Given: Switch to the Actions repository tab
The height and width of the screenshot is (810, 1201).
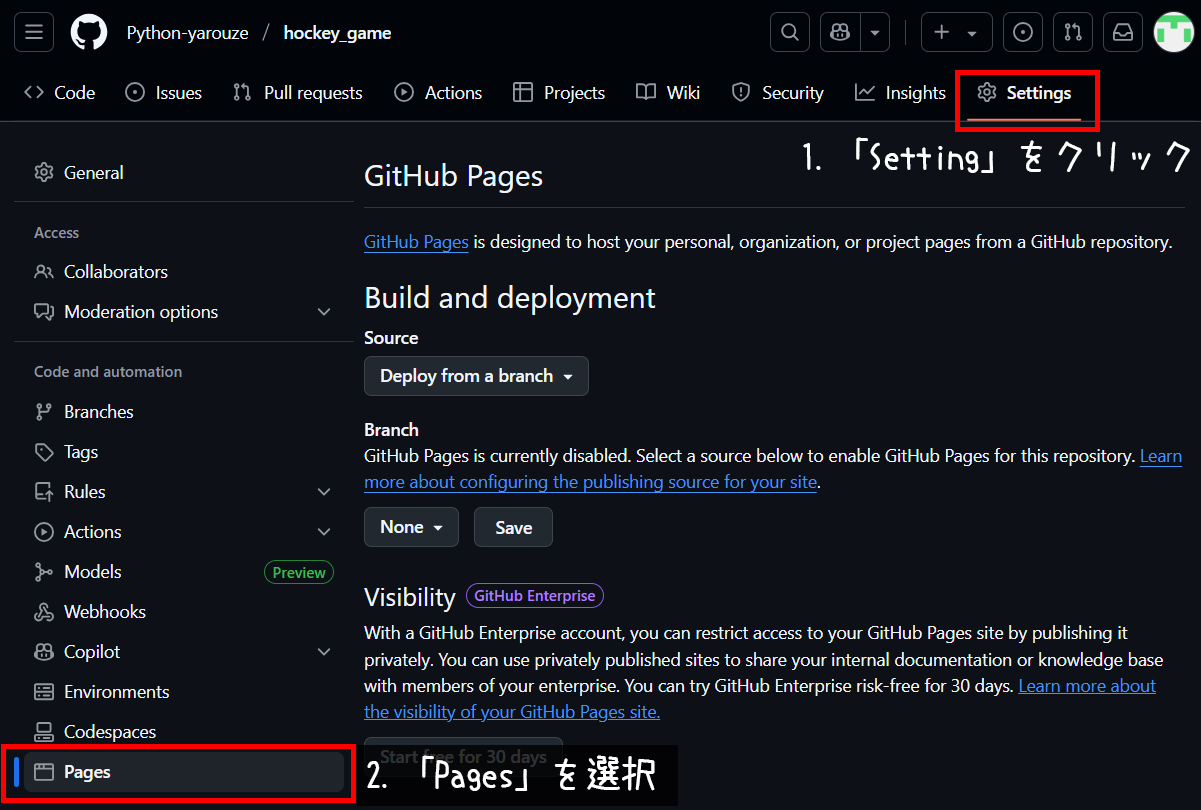Looking at the screenshot, I should click(438, 93).
